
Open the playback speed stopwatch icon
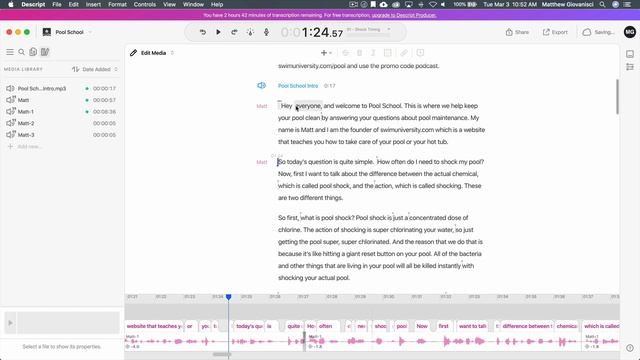[250, 32]
